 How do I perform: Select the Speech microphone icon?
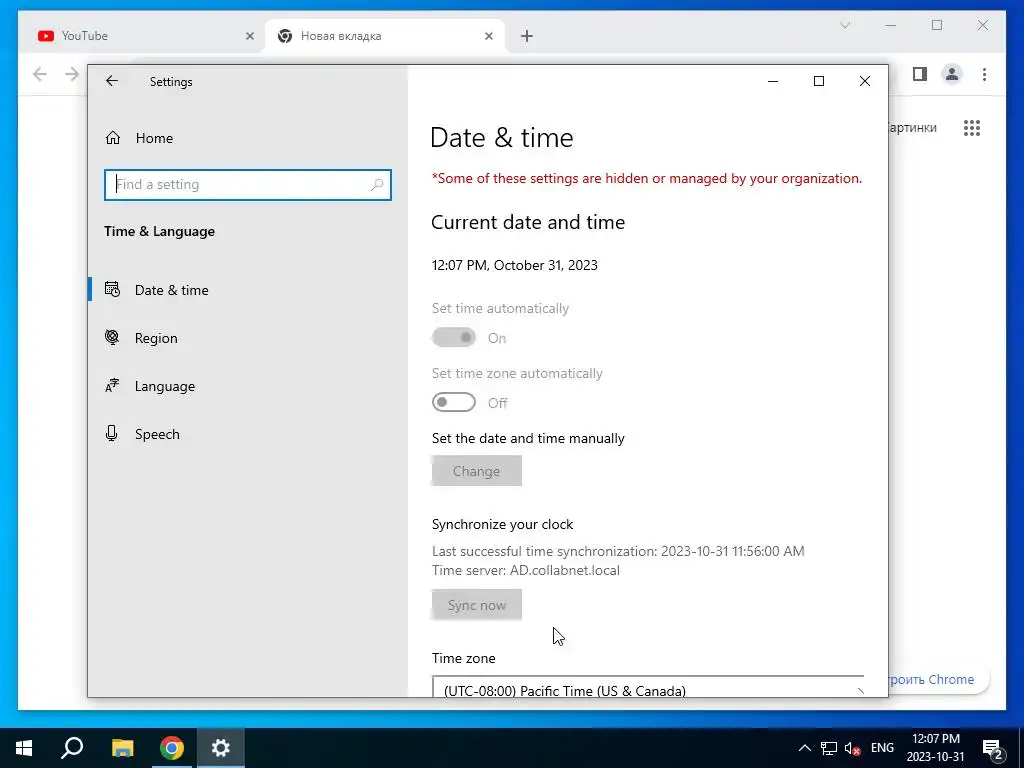[112, 434]
